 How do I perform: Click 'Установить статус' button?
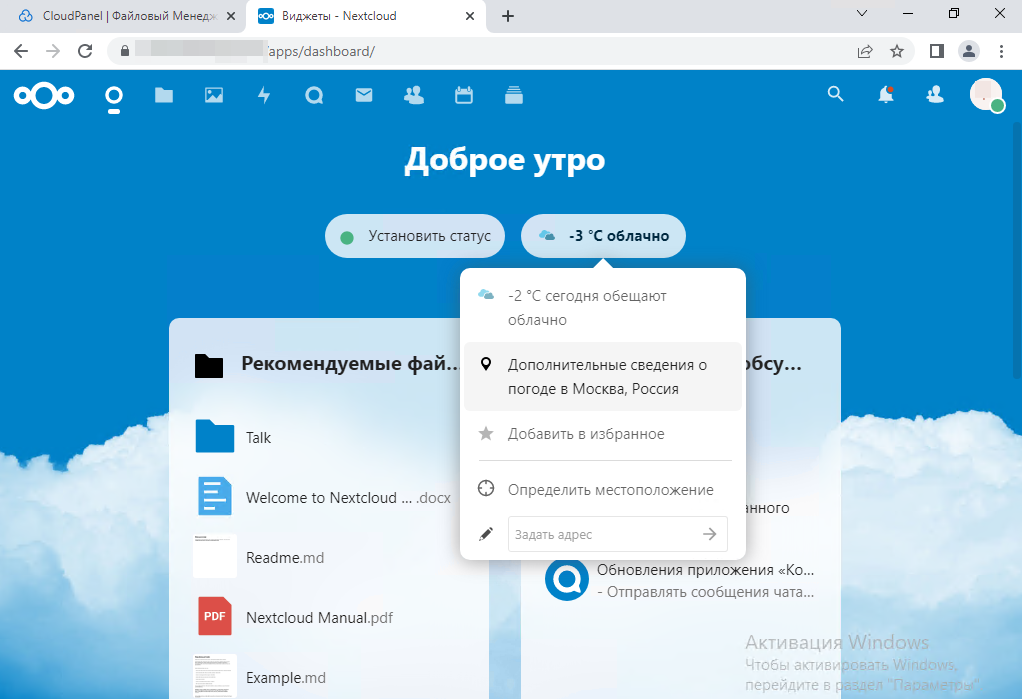tap(416, 237)
